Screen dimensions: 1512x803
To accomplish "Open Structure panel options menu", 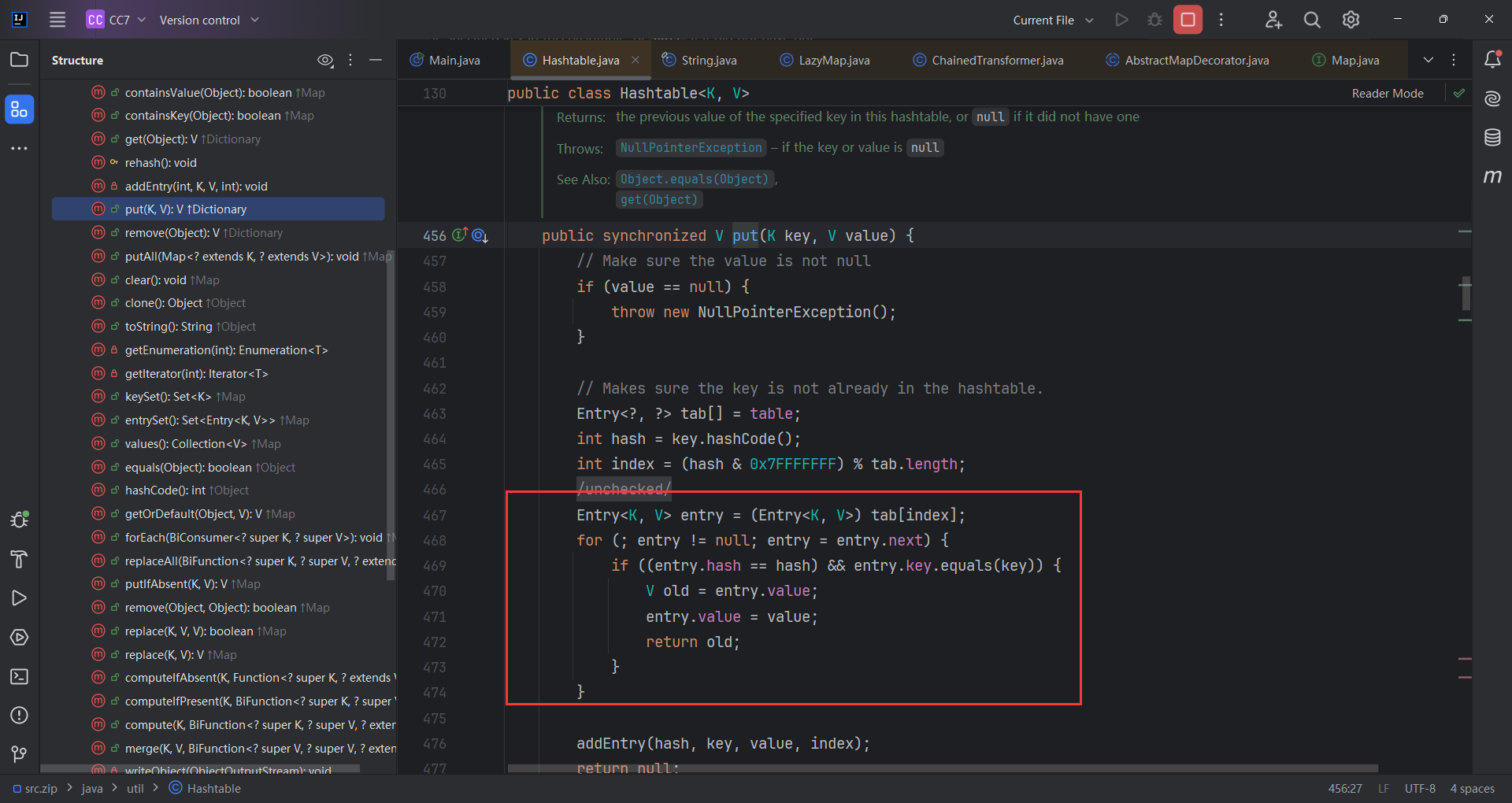I will pos(350,60).
